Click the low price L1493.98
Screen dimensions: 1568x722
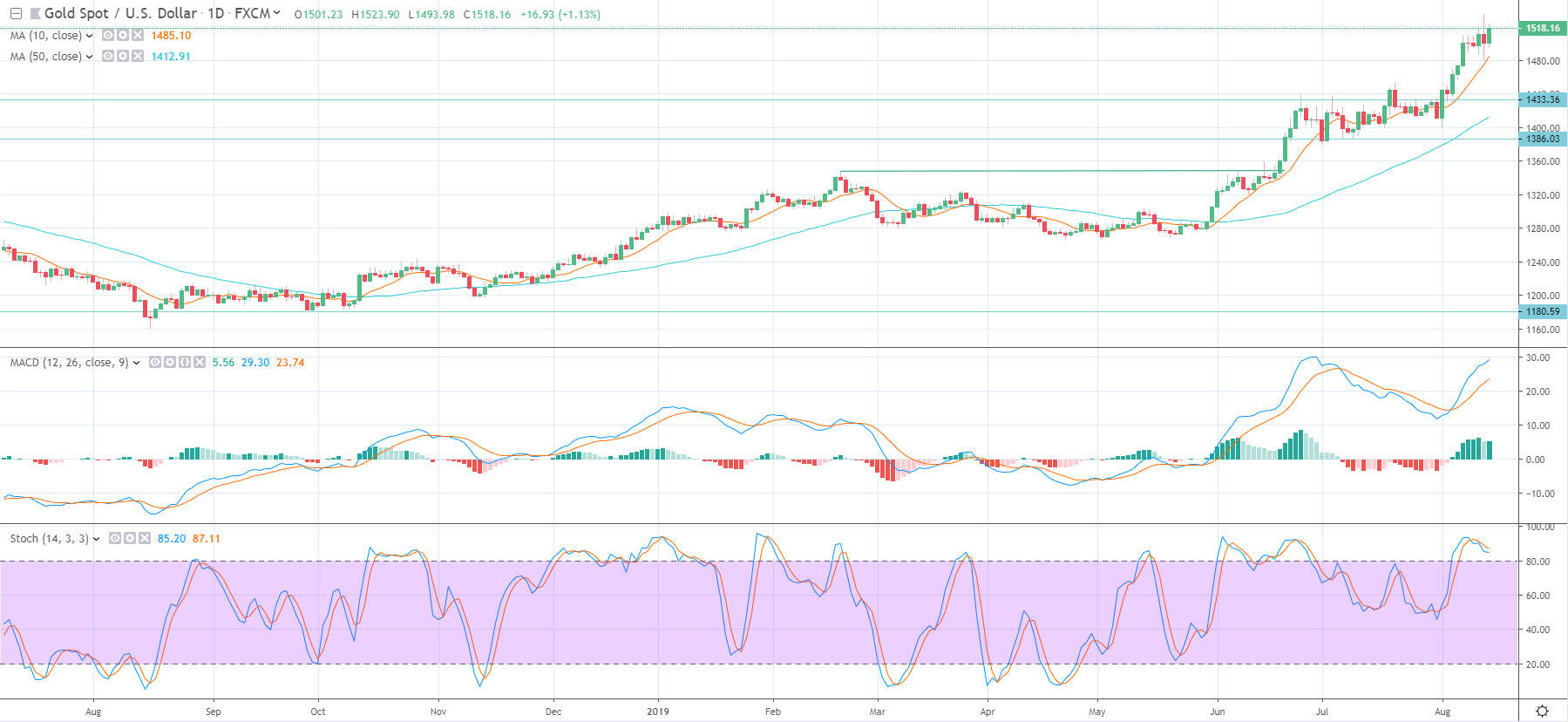point(431,15)
